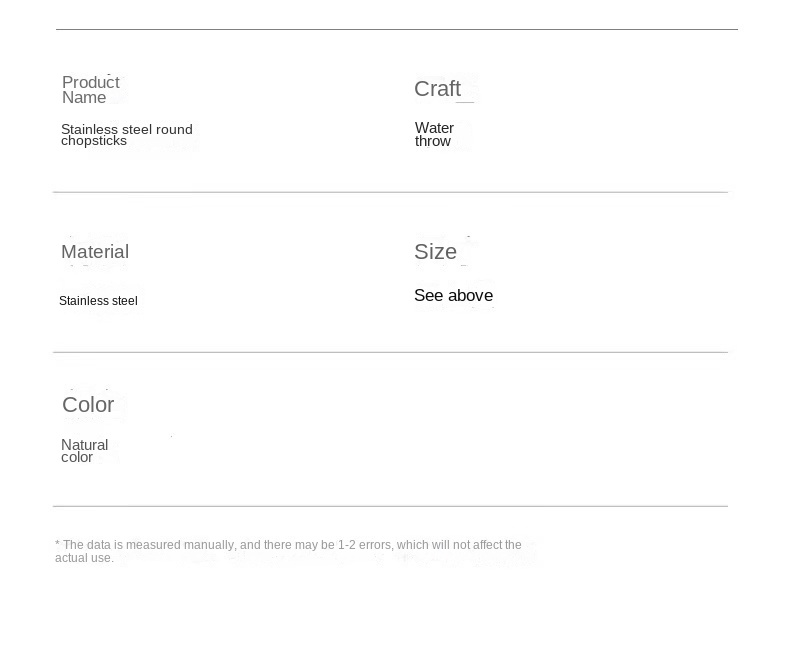The image size is (790, 659).
Task: Click the word 'chopsticks' in the product name
Action: 94,141
